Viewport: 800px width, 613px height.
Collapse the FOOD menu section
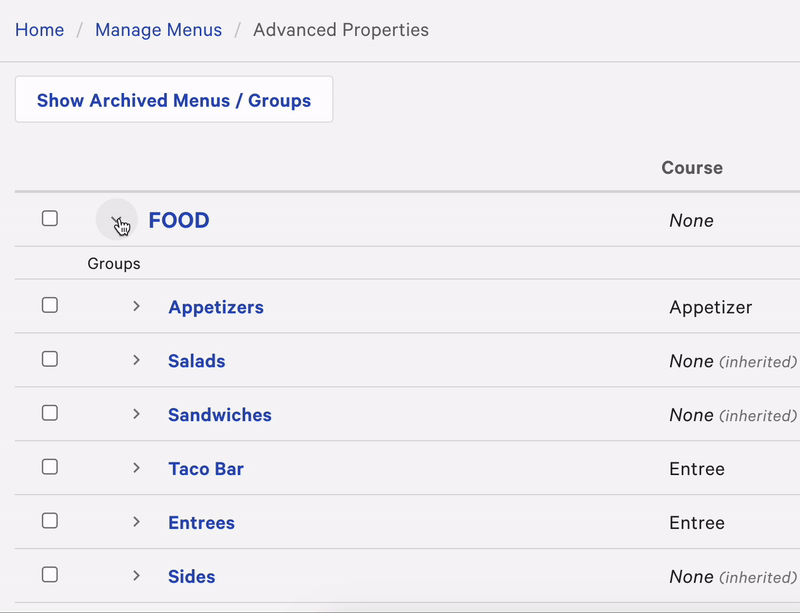[x=117, y=219]
